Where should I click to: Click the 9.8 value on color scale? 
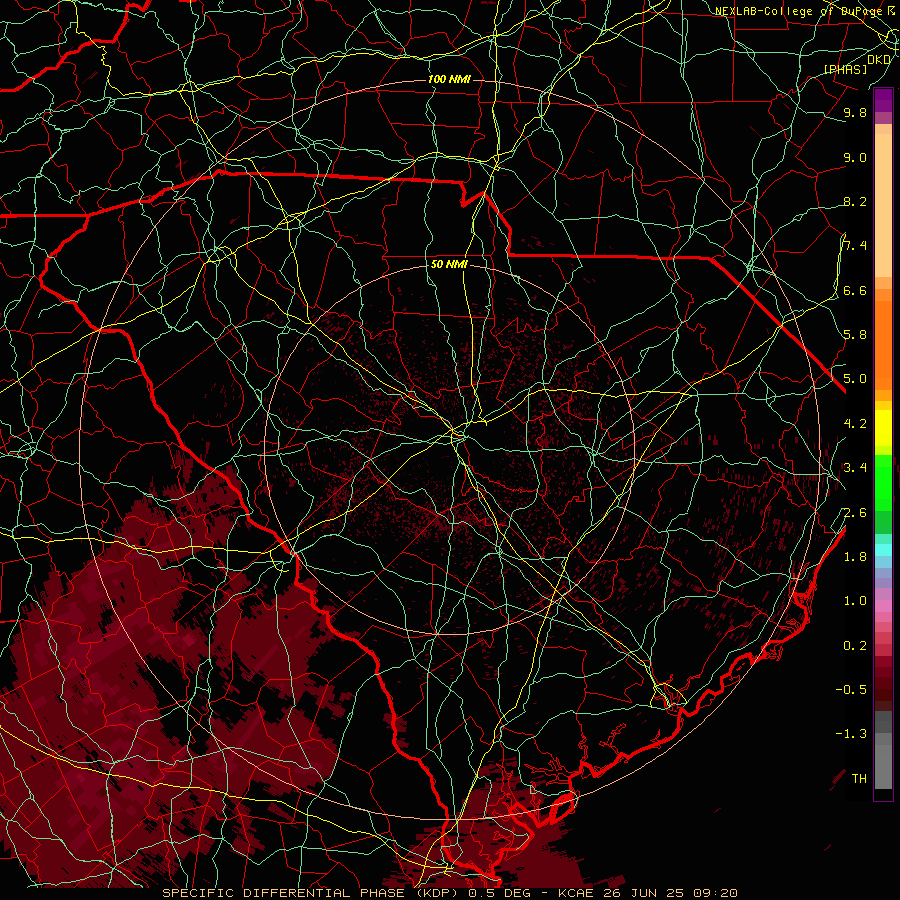click(855, 112)
